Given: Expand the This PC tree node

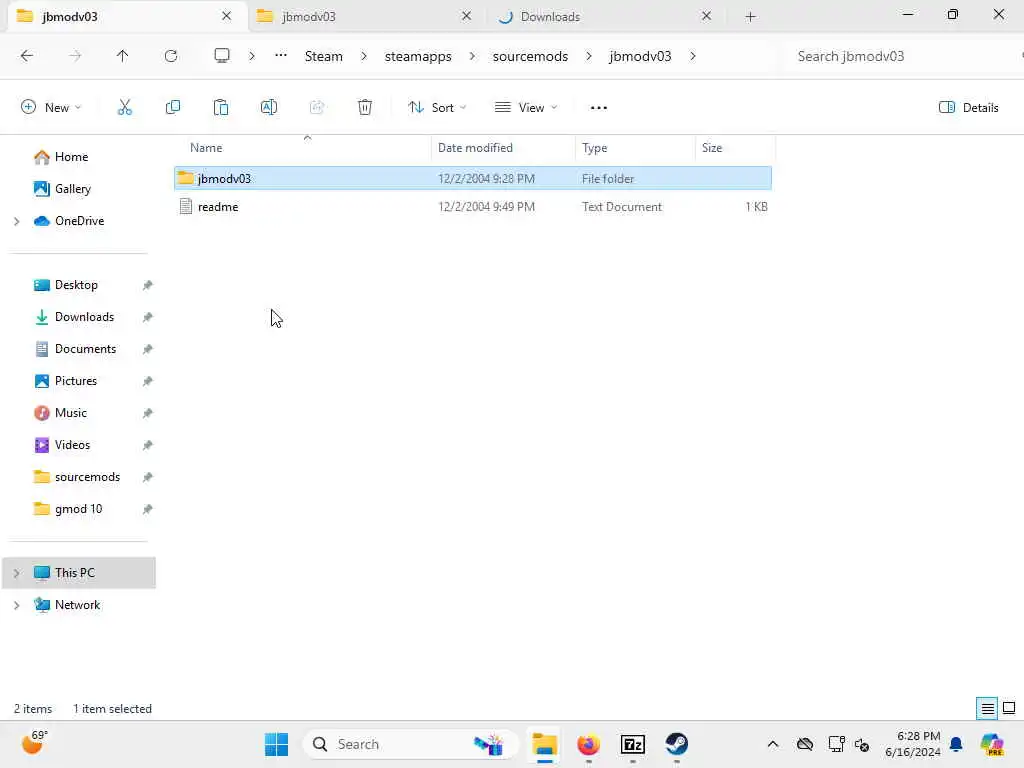Looking at the screenshot, I should 16,573.
